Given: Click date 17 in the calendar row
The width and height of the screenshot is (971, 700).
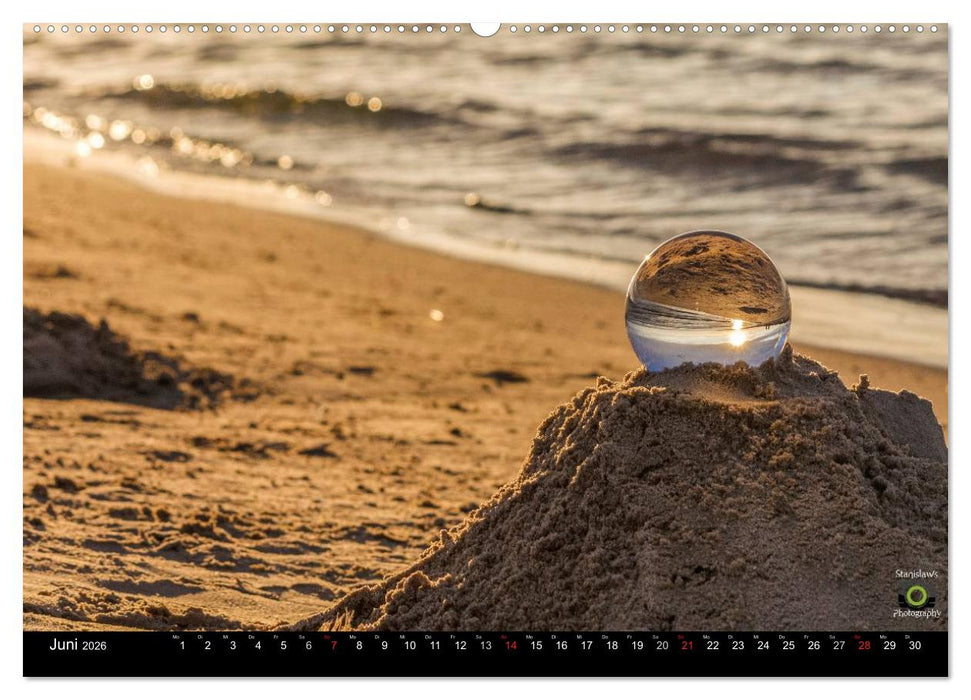Looking at the screenshot, I should (x=586, y=646).
